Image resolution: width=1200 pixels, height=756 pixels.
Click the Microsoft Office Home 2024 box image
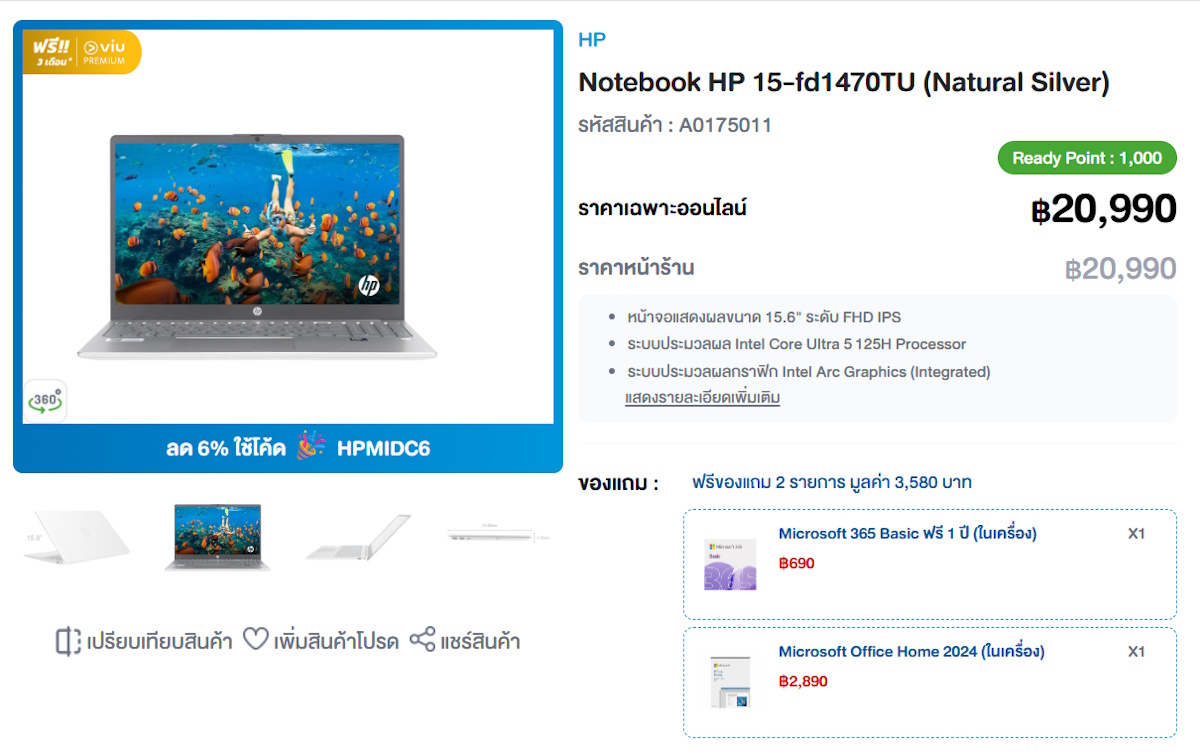tap(730, 683)
